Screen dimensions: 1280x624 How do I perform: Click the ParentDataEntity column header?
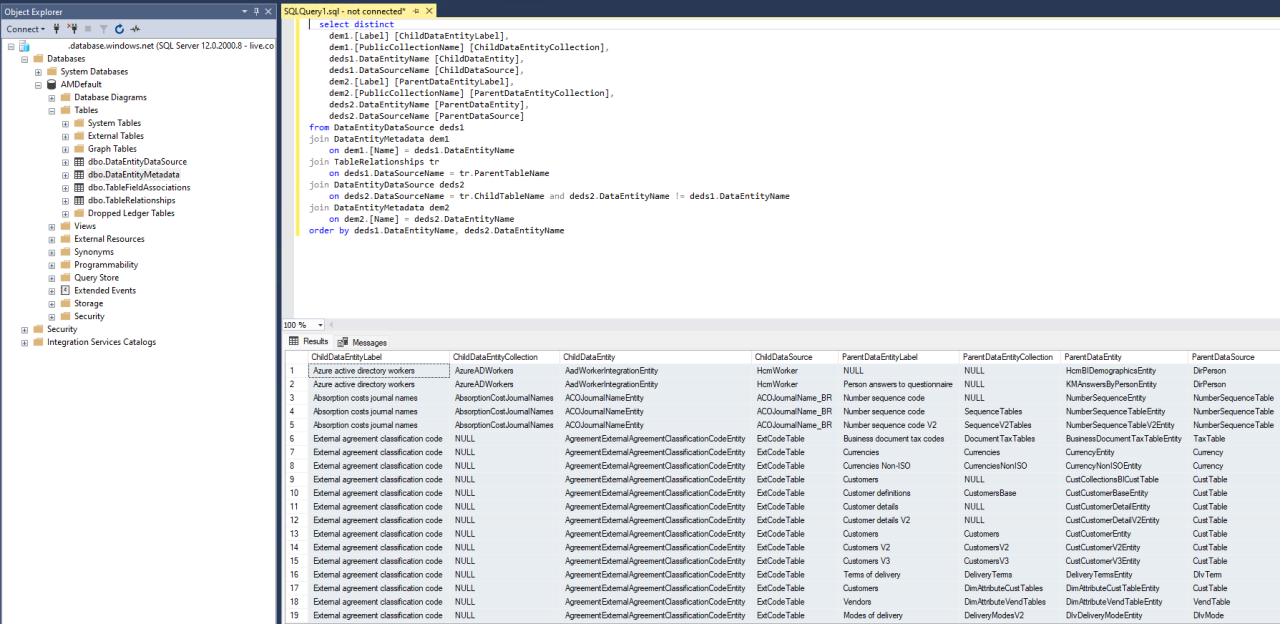point(1093,357)
